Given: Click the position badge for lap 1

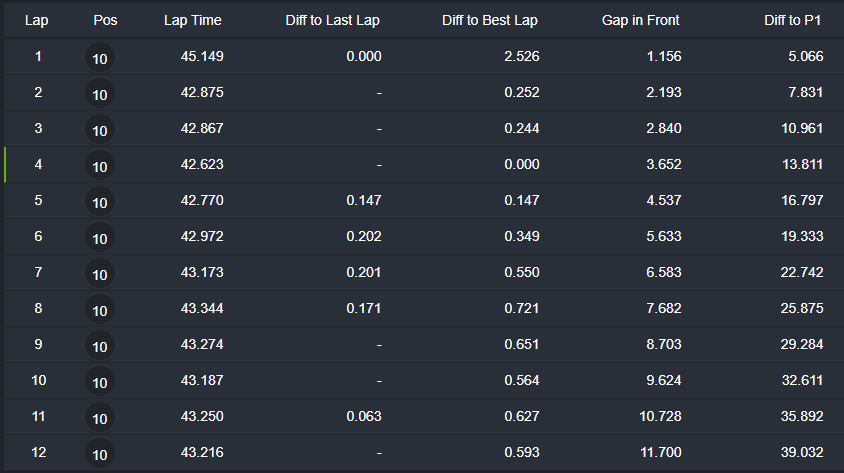Looking at the screenshot, I should (100, 58).
